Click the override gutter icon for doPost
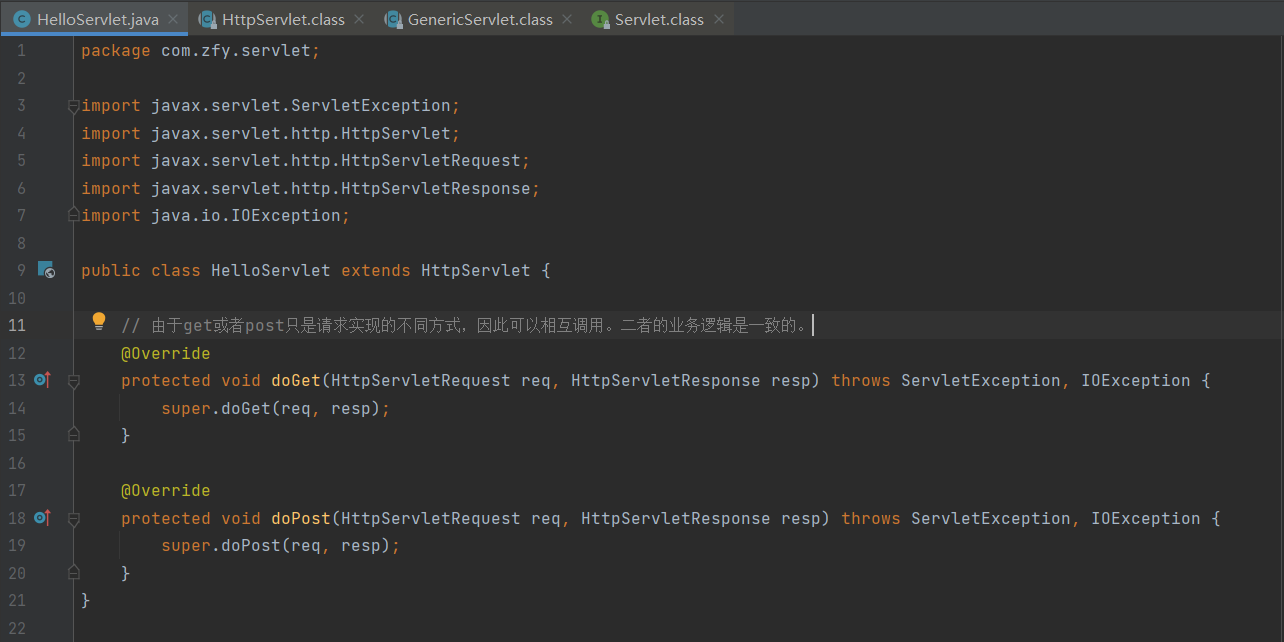 tap(42, 518)
